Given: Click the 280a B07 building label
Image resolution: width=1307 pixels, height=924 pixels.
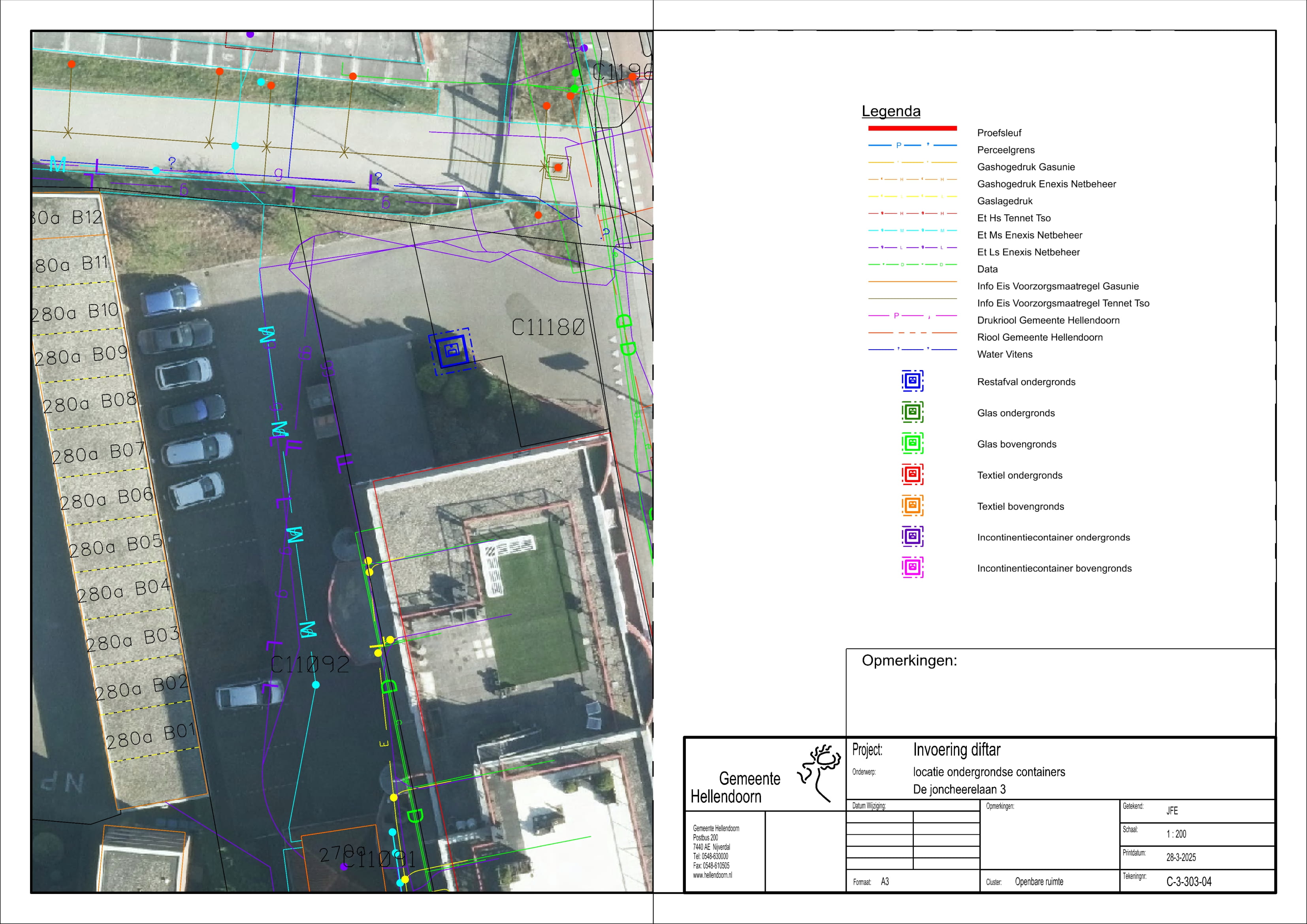Looking at the screenshot, I should click(98, 453).
